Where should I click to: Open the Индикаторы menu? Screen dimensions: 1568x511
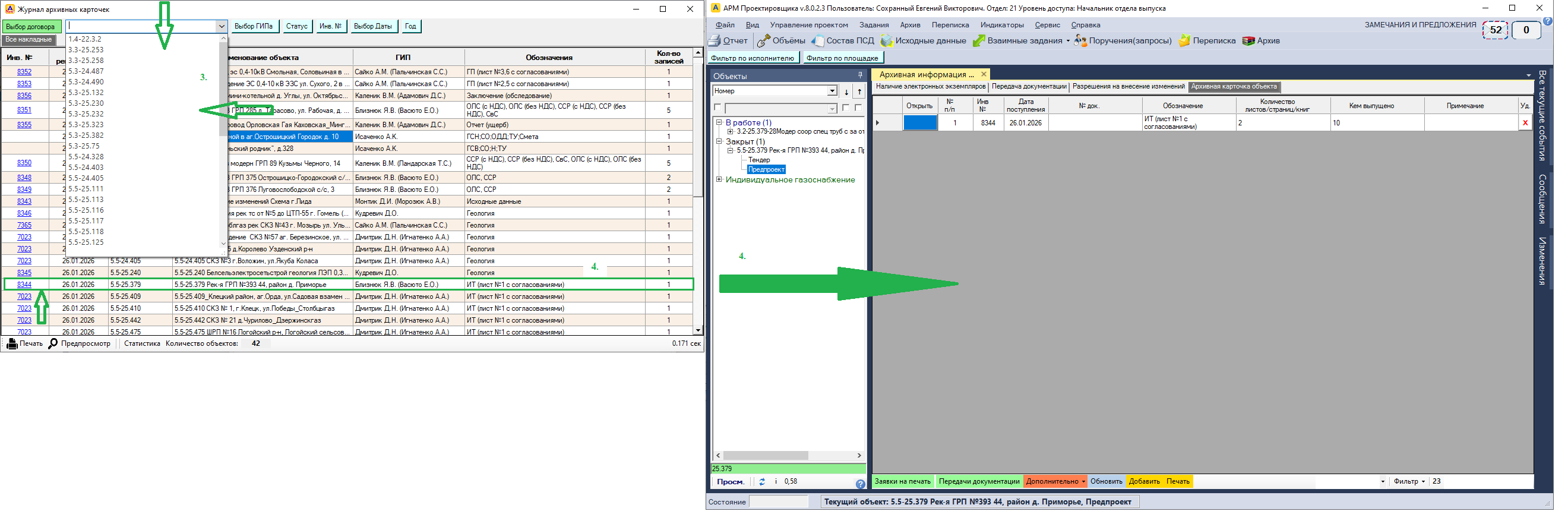(1001, 25)
